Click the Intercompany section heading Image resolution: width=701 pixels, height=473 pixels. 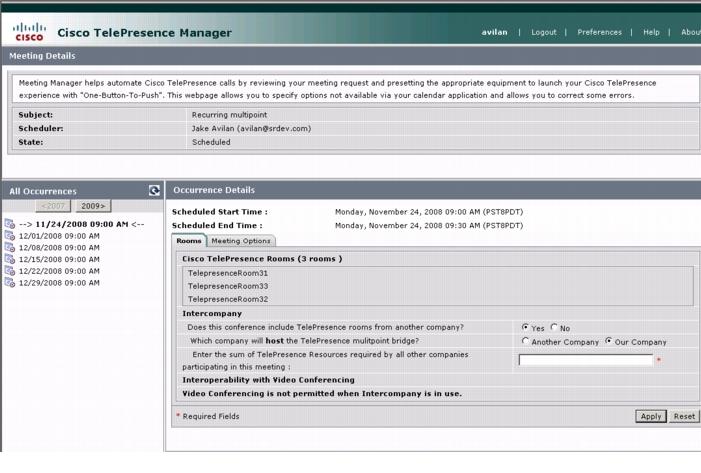212,313
